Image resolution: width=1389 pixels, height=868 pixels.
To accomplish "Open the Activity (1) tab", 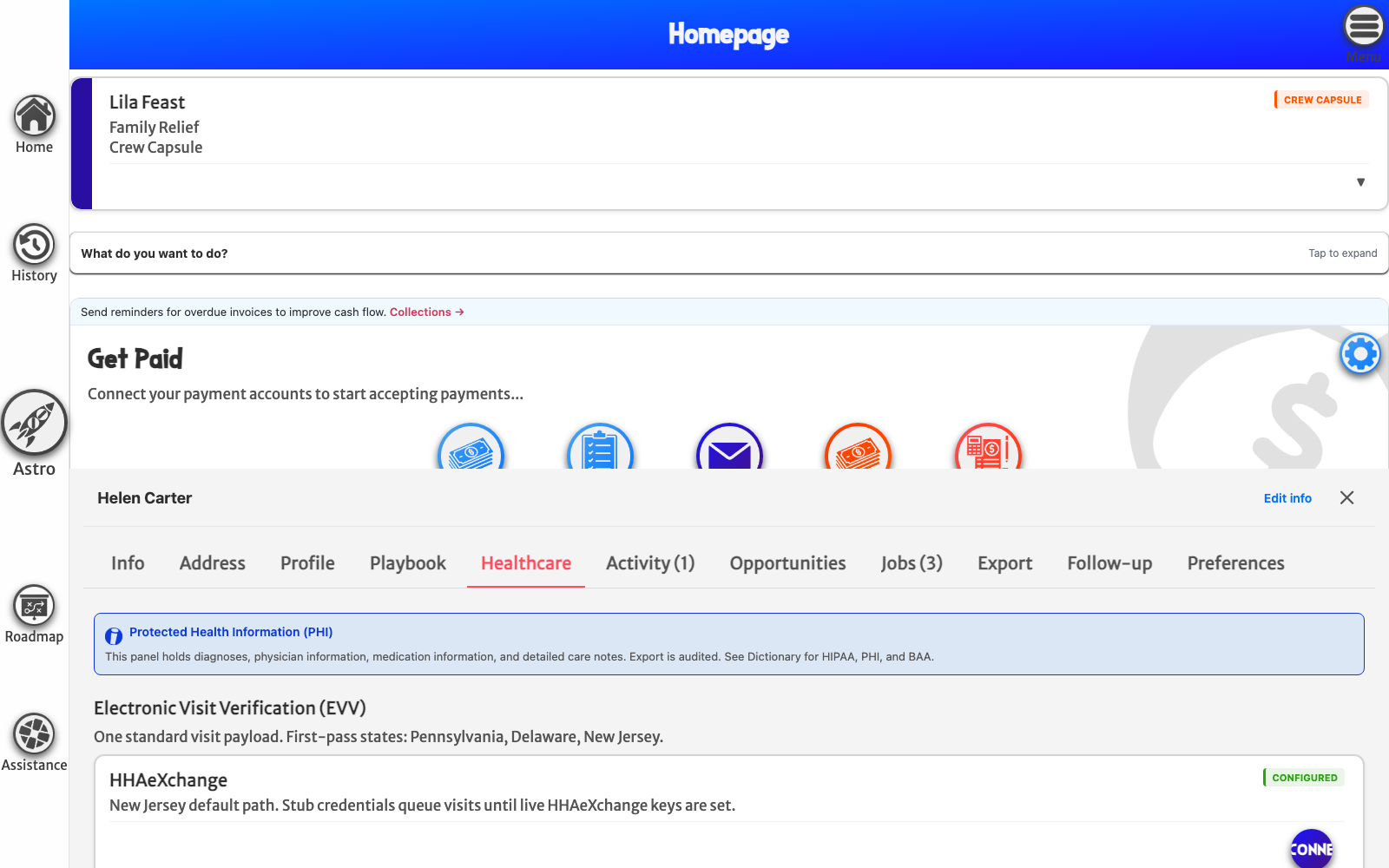I will click(x=650, y=563).
